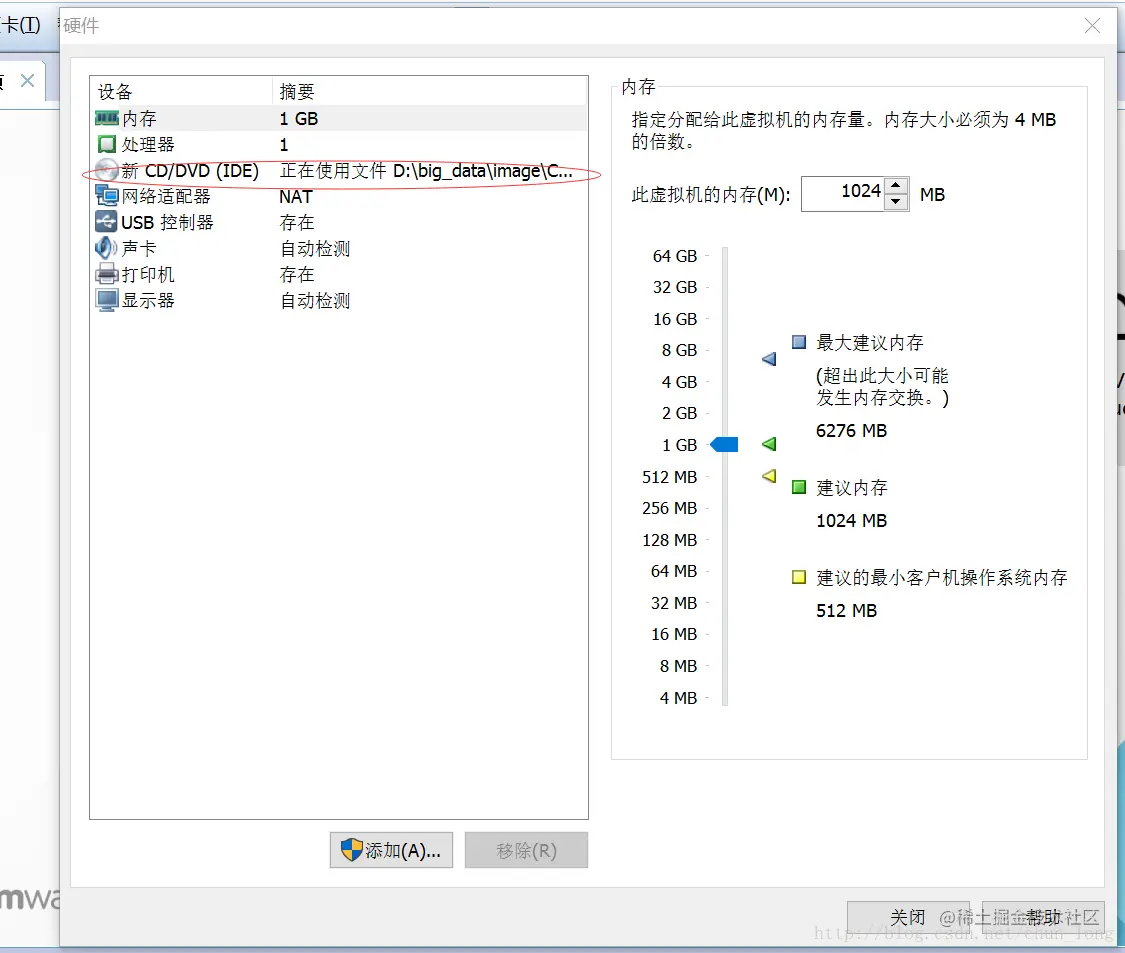Screen dimensions: 1125x953
Task: Select the new CD/DVD (IDE) disc icon
Action: [x=107, y=171]
